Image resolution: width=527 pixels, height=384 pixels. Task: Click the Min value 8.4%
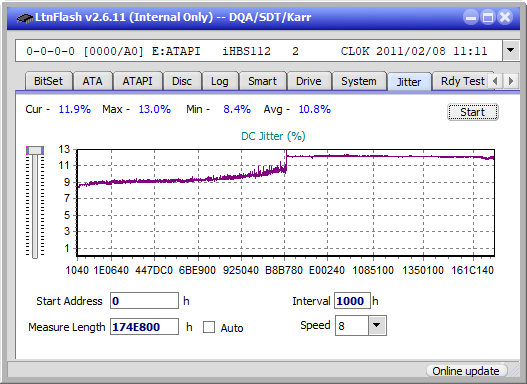237,109
